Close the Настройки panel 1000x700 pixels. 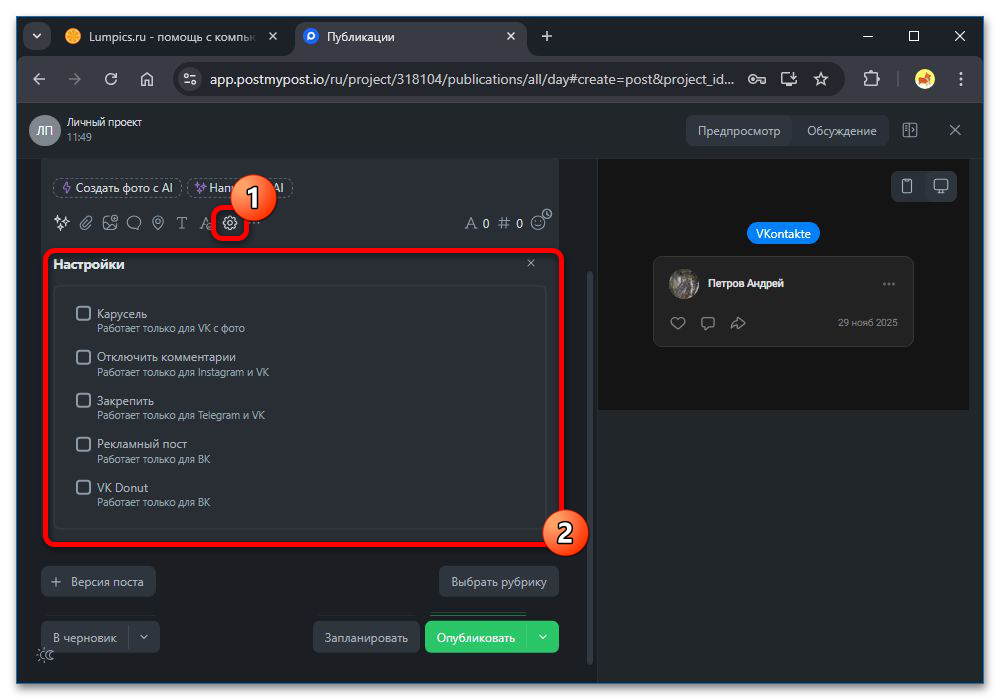point(531,263)
